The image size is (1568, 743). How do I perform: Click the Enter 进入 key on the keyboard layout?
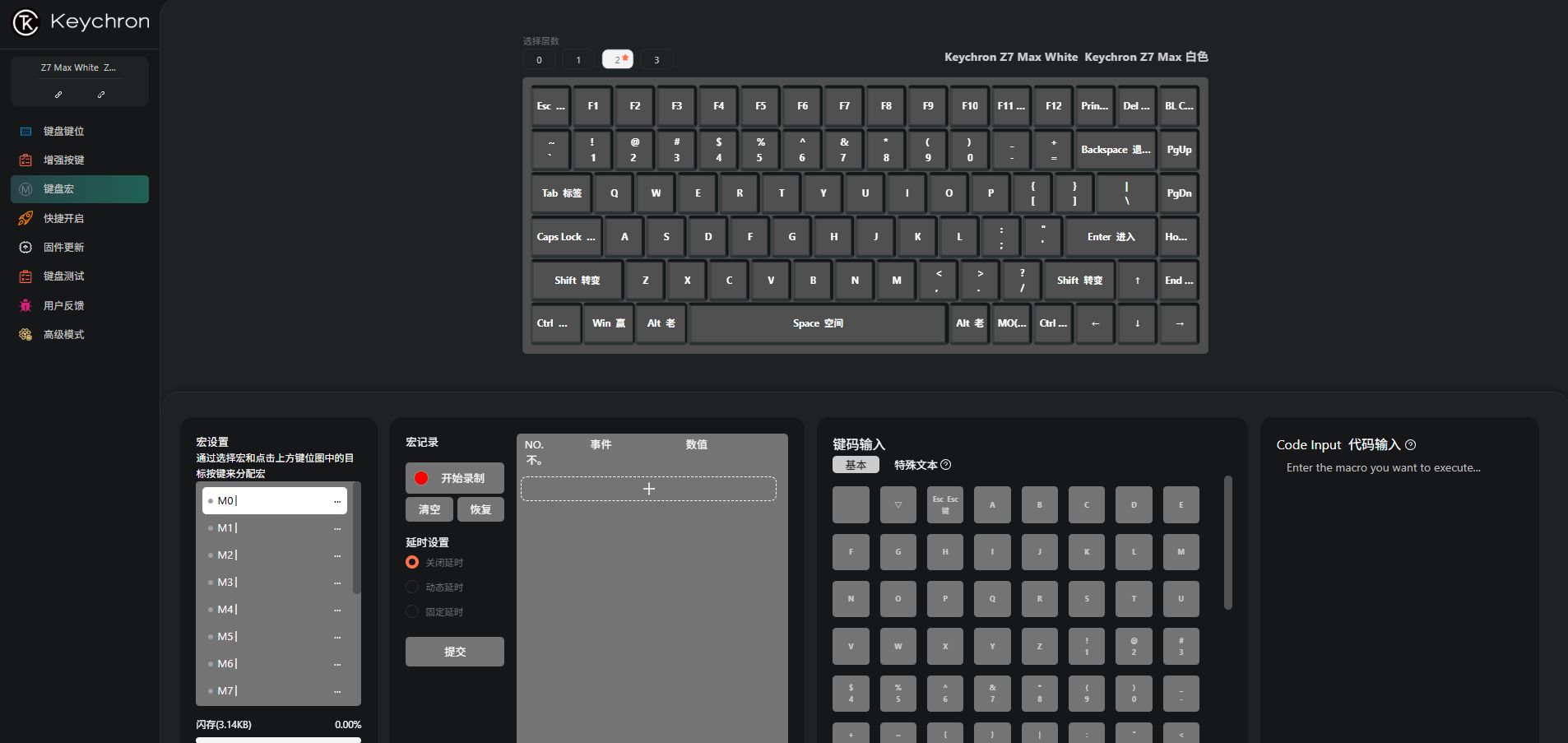(x=1111, y=237)
